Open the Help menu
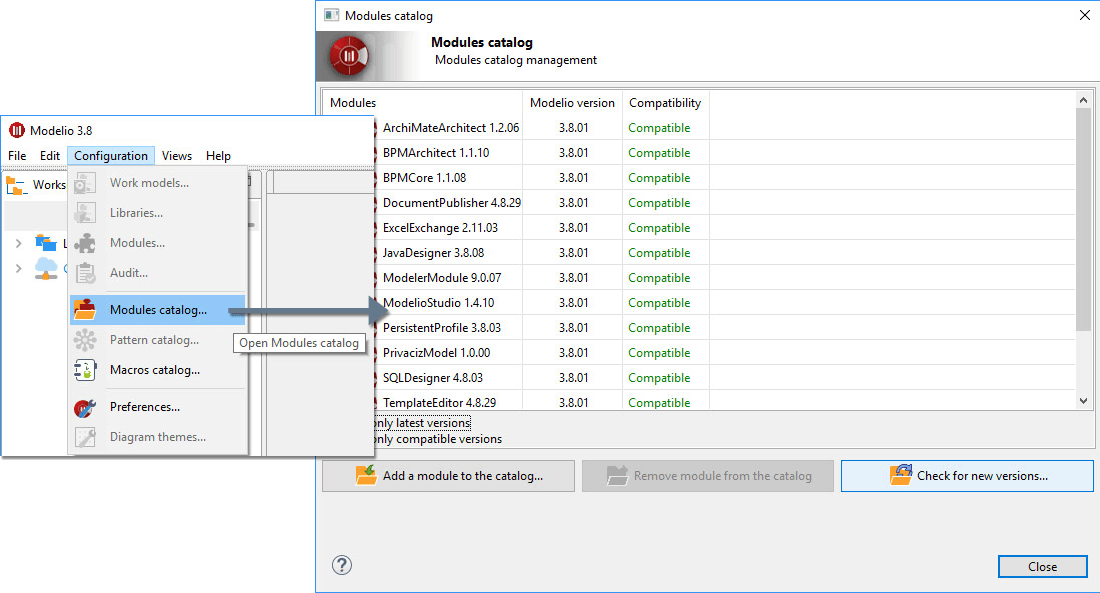The image size is (1100, 593). point(218,156)
